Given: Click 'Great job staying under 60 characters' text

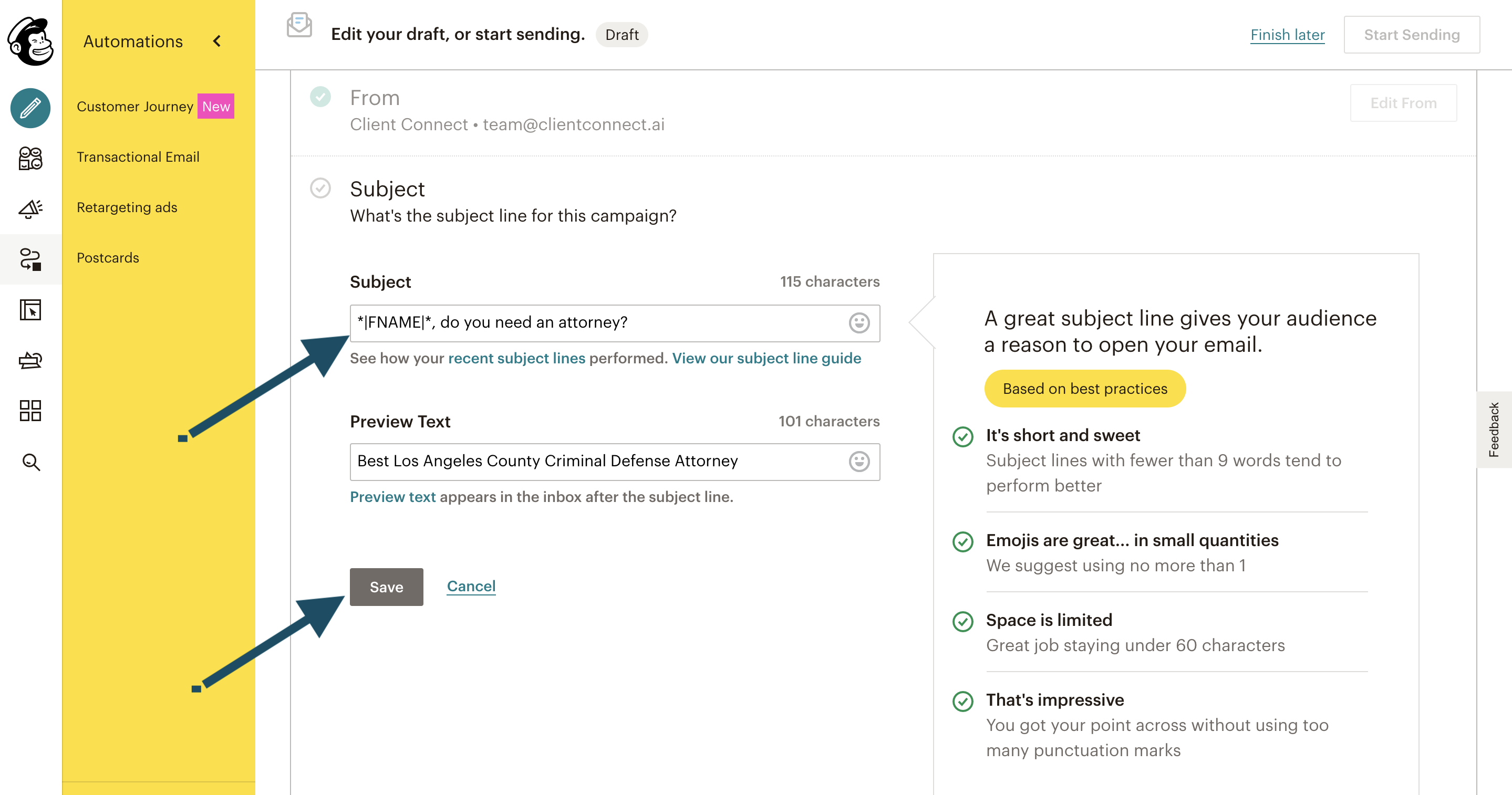Looking at the screenshot, I should pos(1135,645).
